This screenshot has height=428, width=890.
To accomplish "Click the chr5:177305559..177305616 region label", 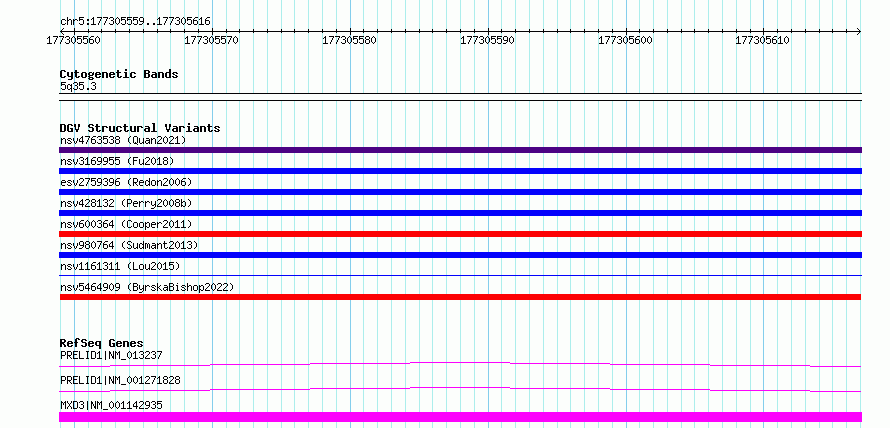I will pyautogui.click(x=135, y=22).
